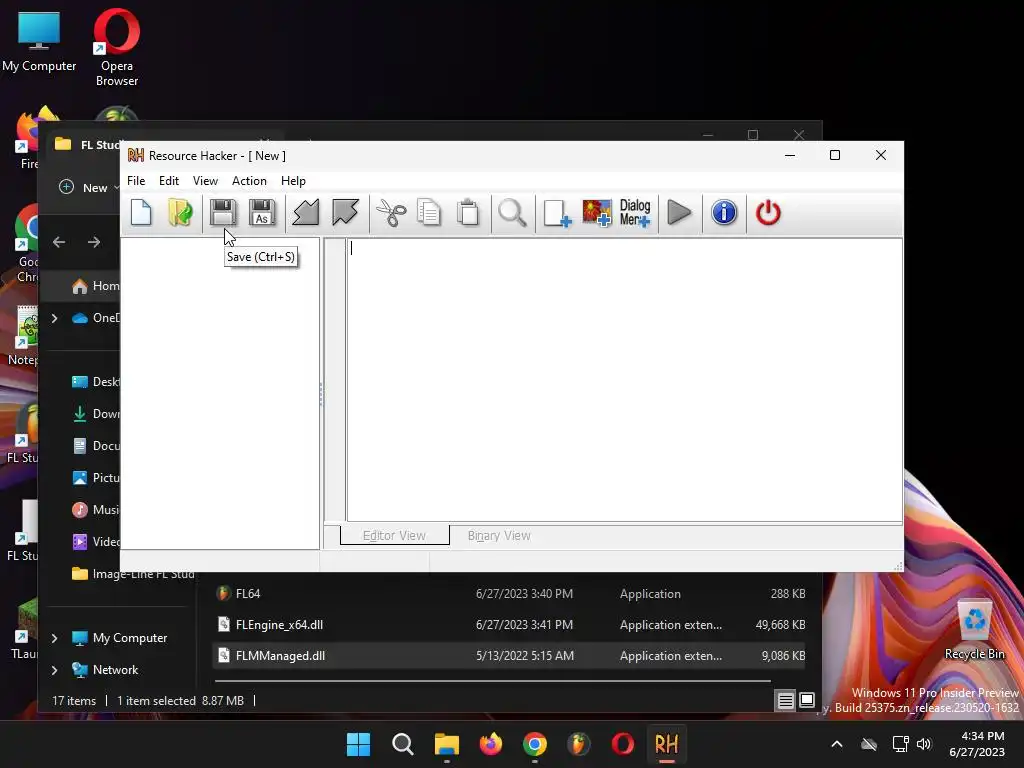Click the splitter handle between tree and editor
This screenshot has width=1024, height=768.
pyautogui.click(x=321, y=394)
